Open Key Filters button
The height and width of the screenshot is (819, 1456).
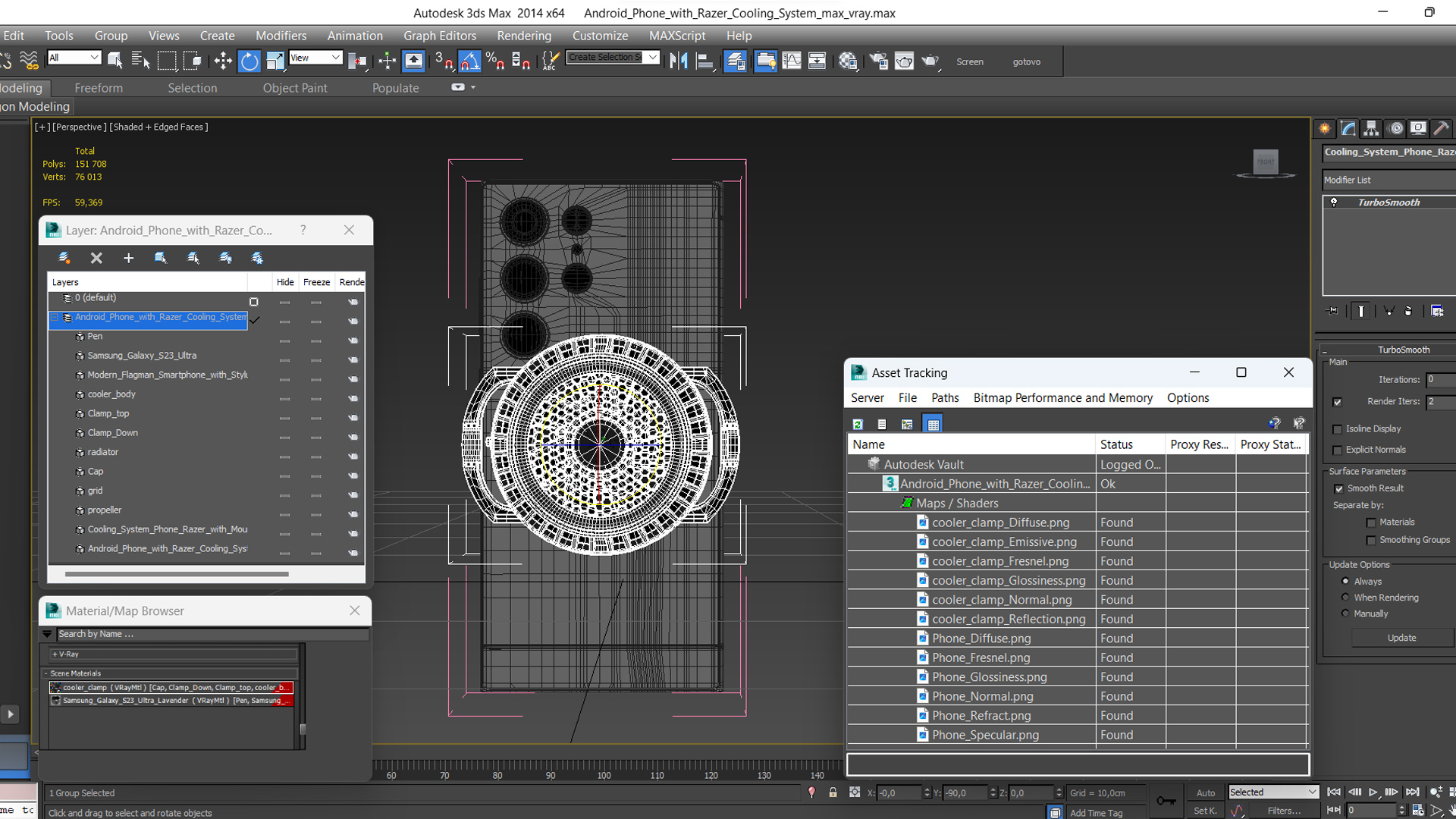pyautogui.click(x=1284, y=811)
